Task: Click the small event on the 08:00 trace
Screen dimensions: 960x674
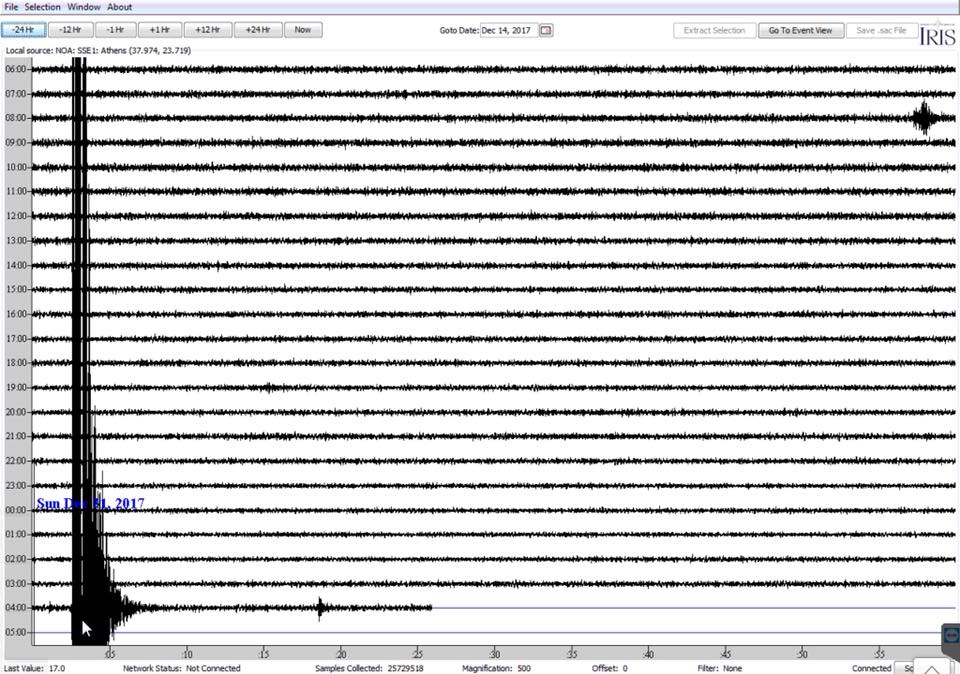Action: click(x=924, y=118)
